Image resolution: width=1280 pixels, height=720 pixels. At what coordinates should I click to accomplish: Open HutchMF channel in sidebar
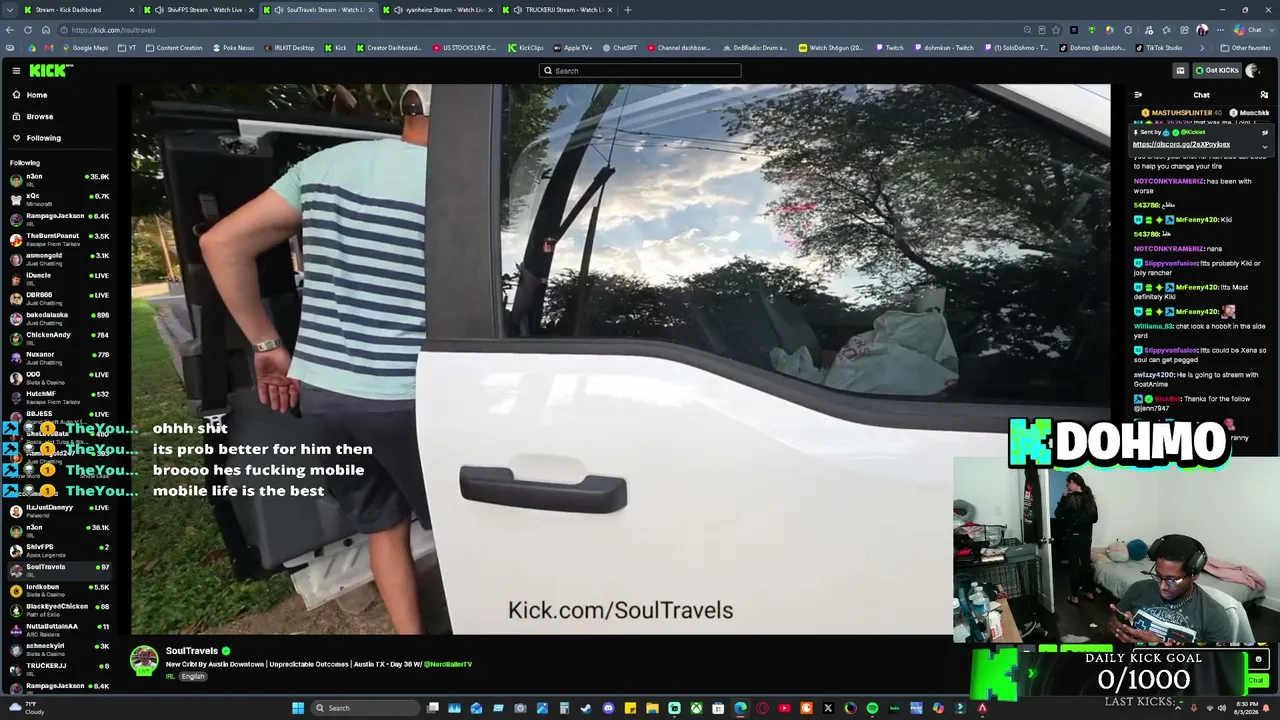click(60, 397)
